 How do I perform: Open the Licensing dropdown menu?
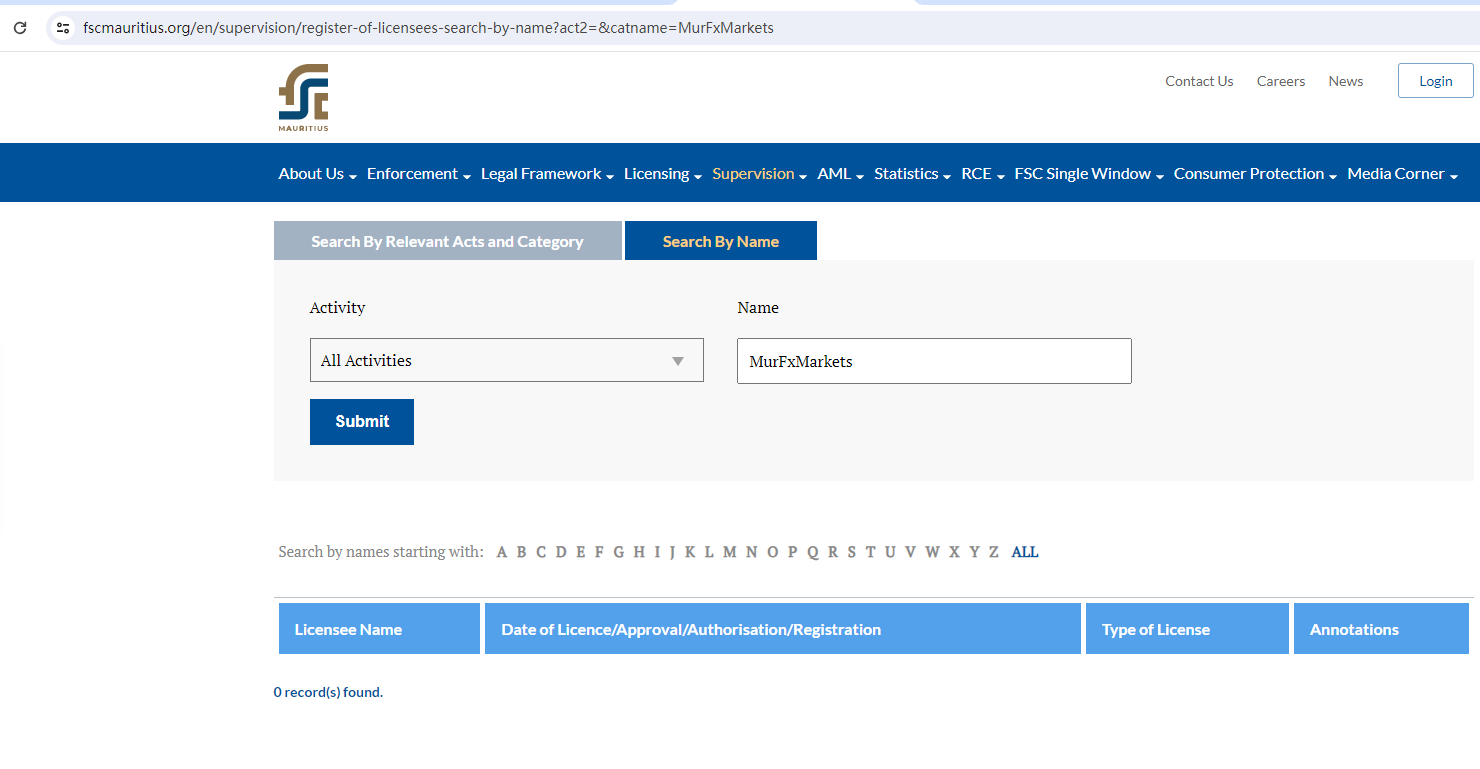pos(662,174)
